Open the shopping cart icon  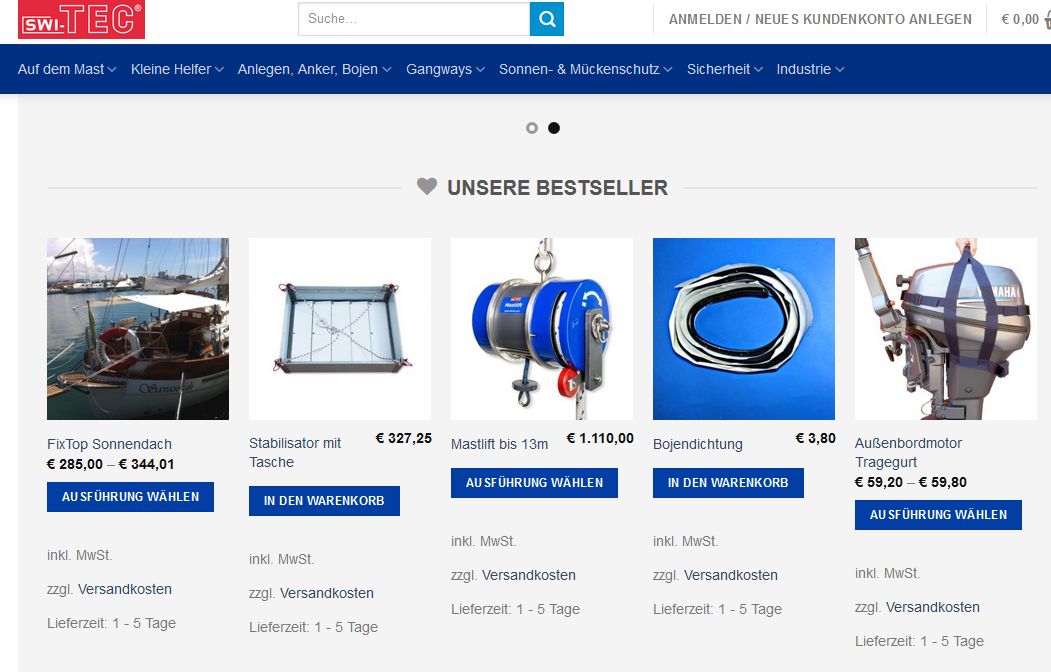tap(1047, 19)
